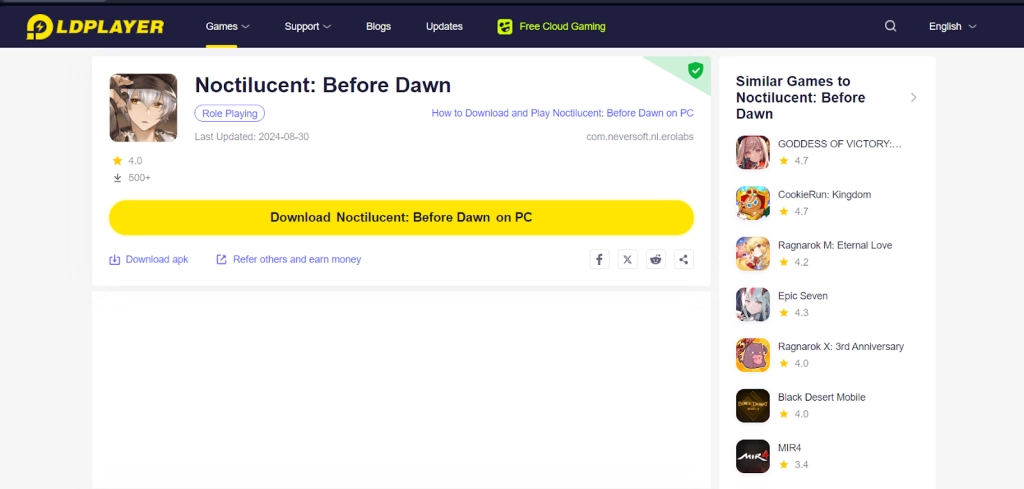This screenshot has width=1024, height=489.
Task: Click the Similar Games heading
Action: click(x=801, y=97)
